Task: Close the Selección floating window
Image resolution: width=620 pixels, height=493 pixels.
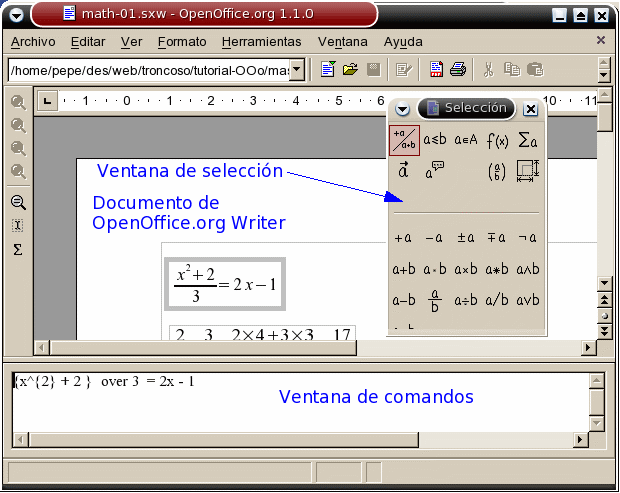Action: [531, 109]
